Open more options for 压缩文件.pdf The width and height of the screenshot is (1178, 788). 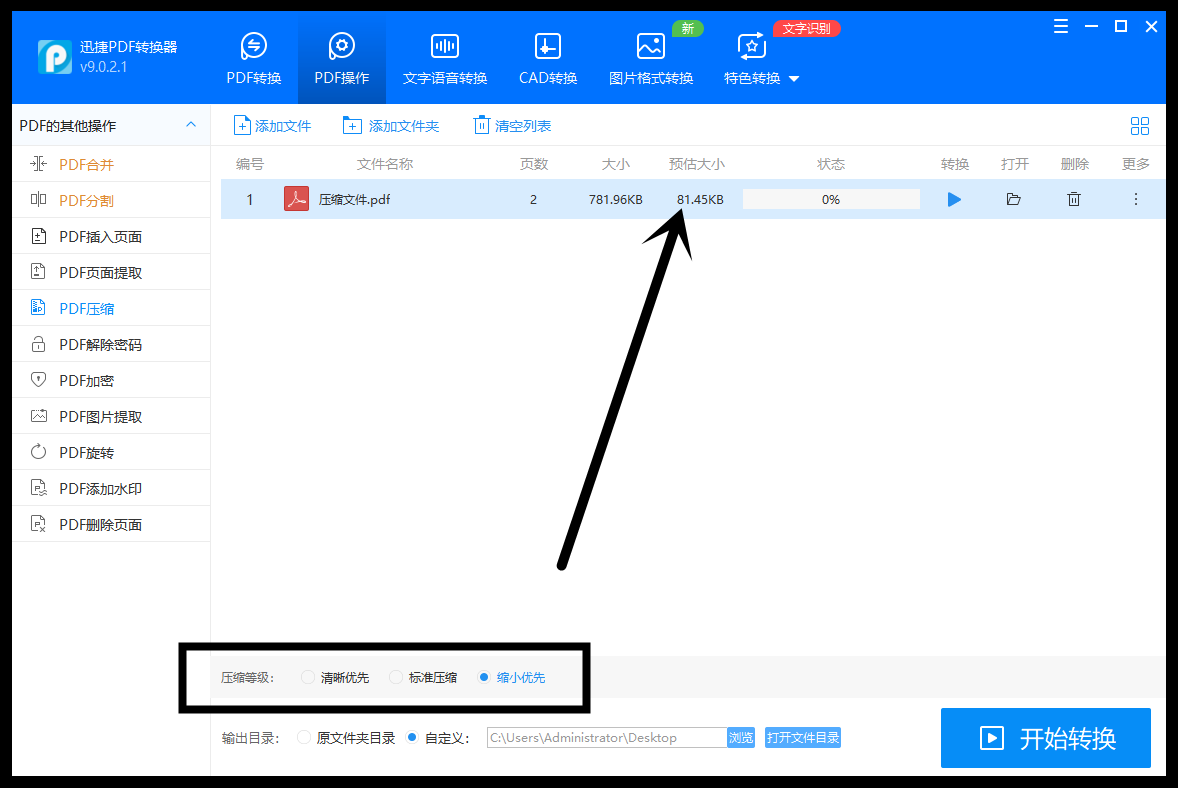pyautogui.click(x=1135, y=199)
